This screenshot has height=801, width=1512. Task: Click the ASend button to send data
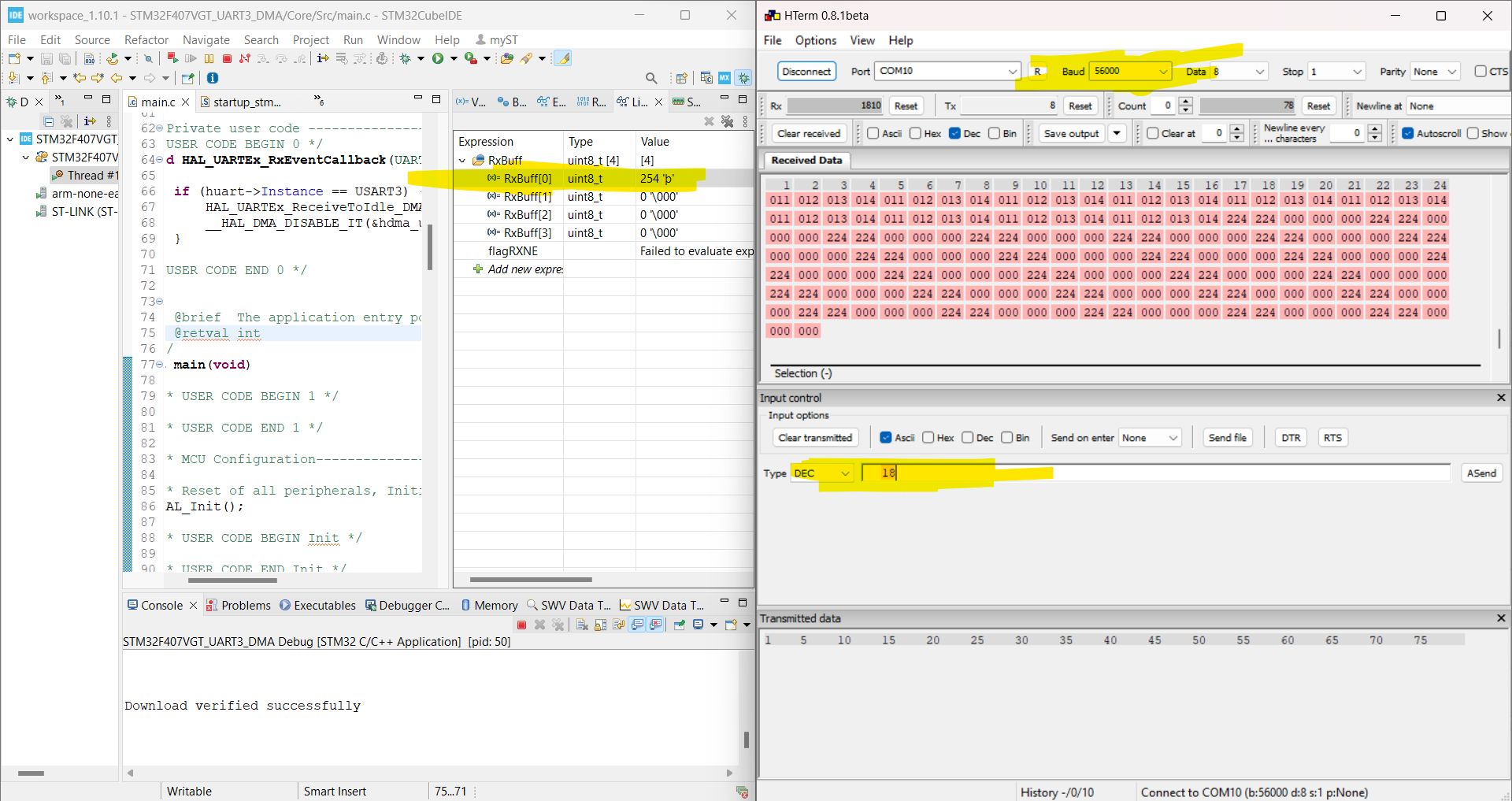[x=1481, y=473]
